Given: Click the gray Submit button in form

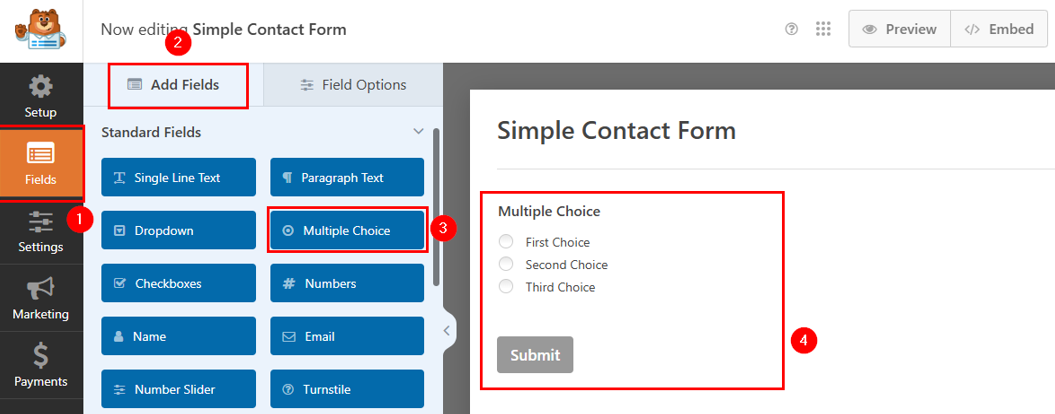Looking at the screenshot, I should pyautogui.click(x=535, y=355).
